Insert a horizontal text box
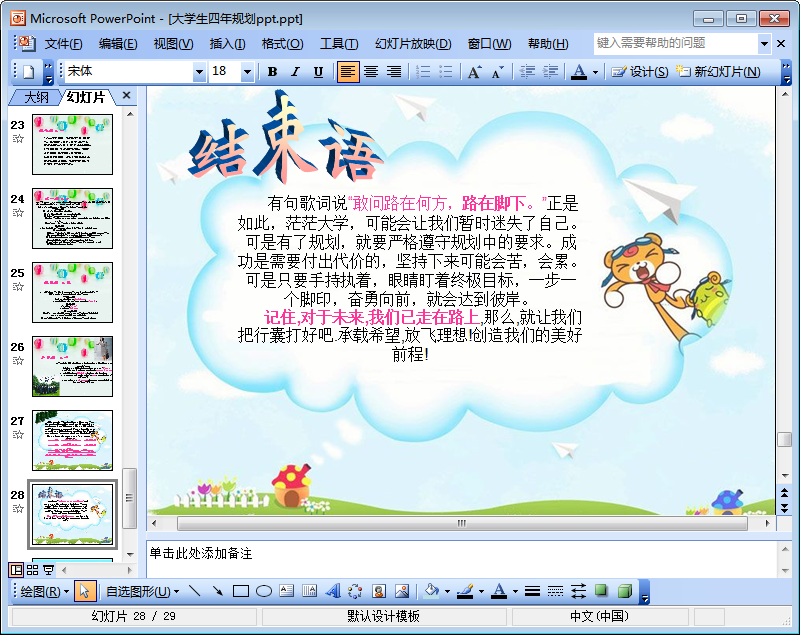The image size is (800, 635). point(287,591)
